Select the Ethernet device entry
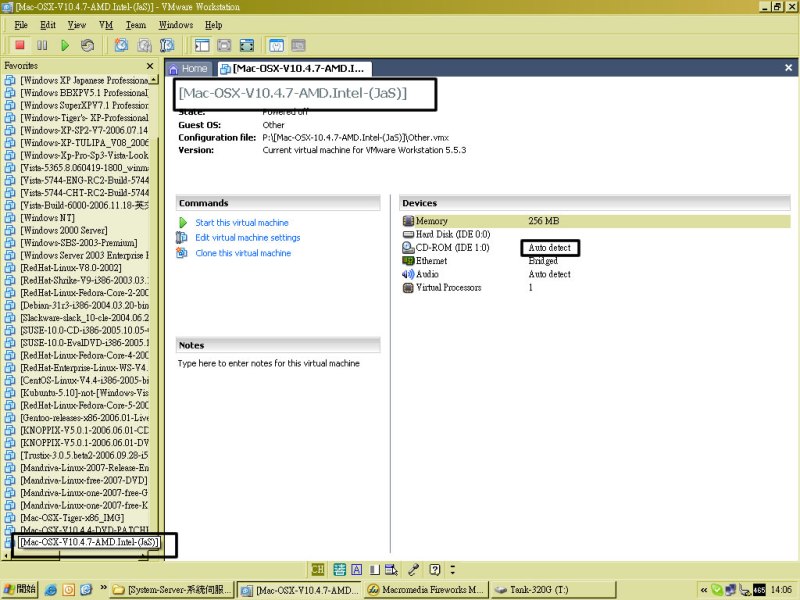The image size is (800, 600). 425,261
